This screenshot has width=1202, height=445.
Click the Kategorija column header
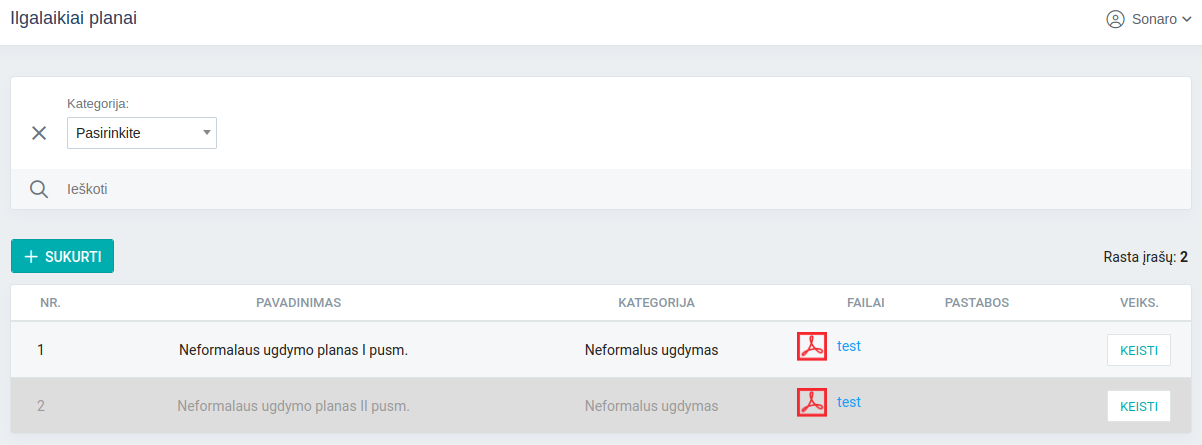[x=656, y=303]
